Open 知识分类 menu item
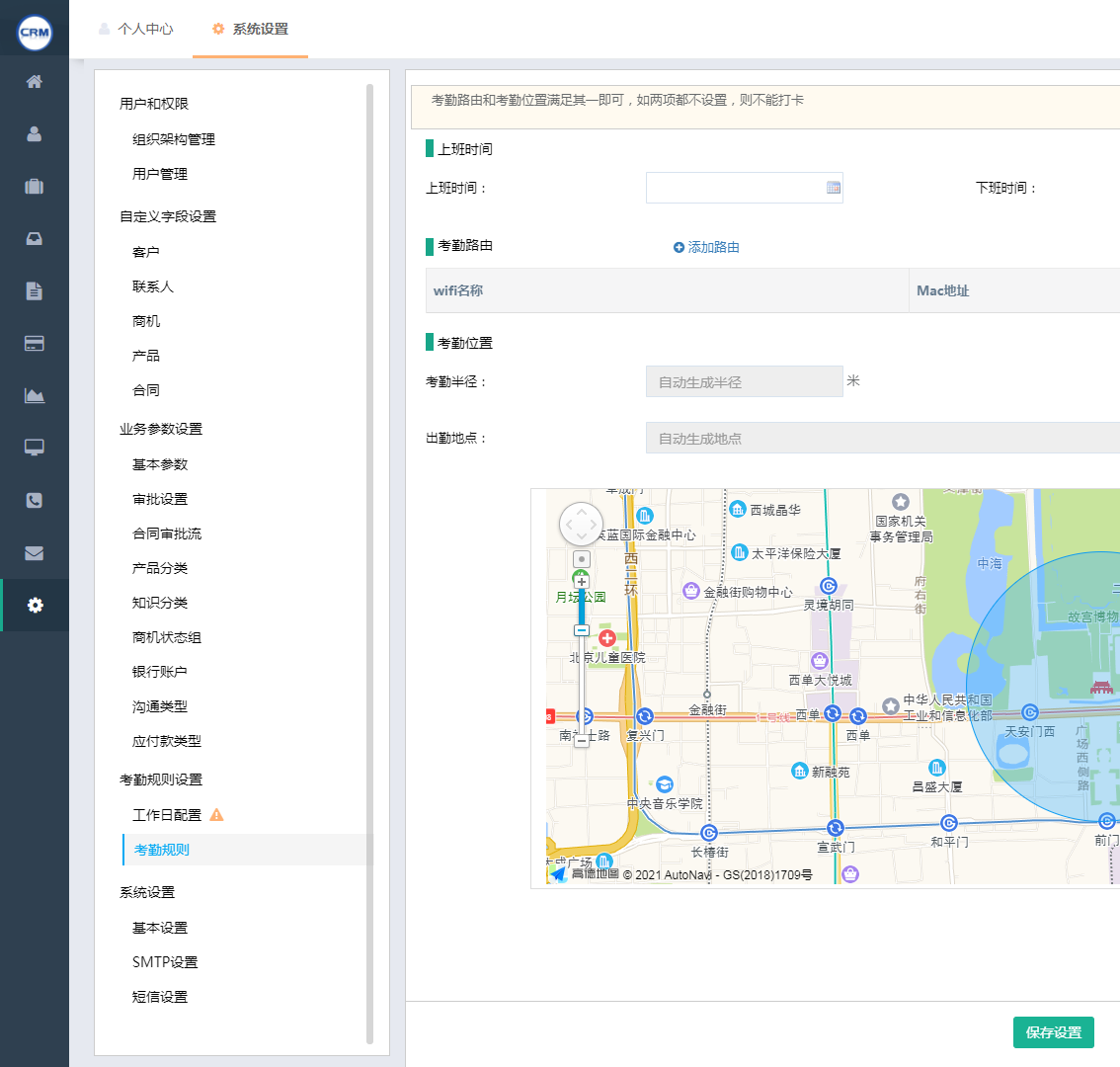The height and width of the screenshot is (1067, 1120). tap(160, 603)
